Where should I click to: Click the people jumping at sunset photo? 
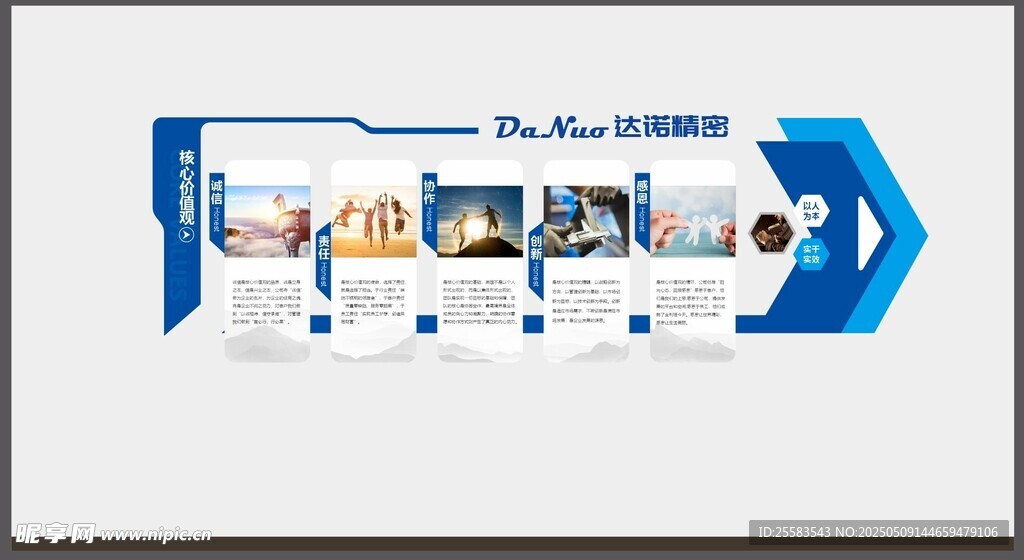373,221
